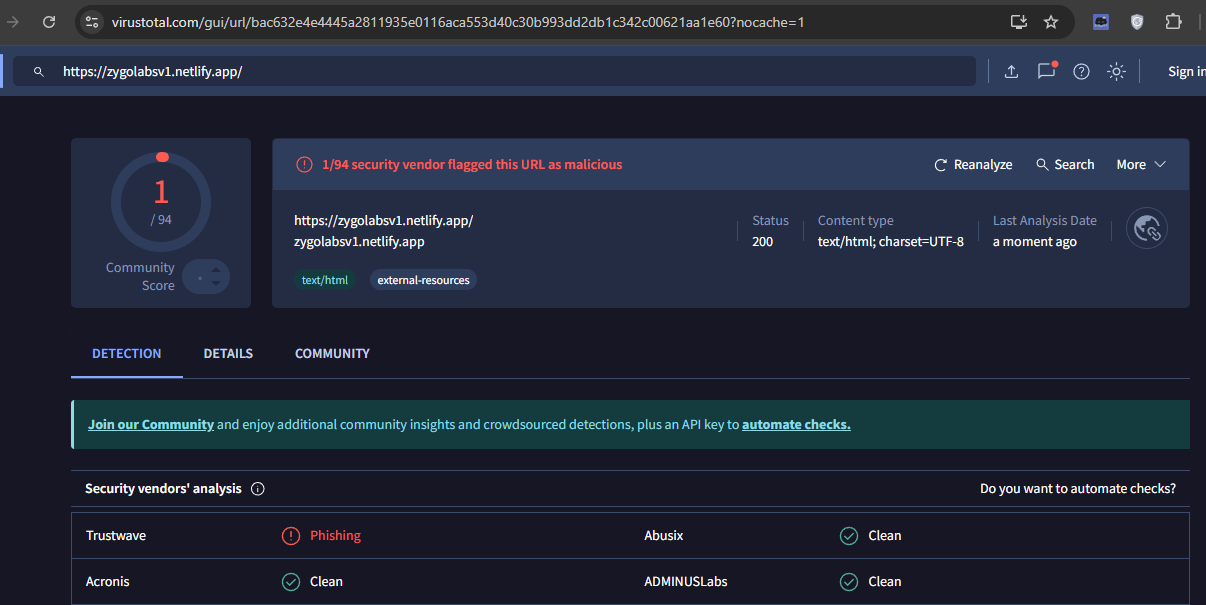The width and height of the screenshot is (1206, 605).
Task: Click the Reanalyze button
Action: pos(973,165)
